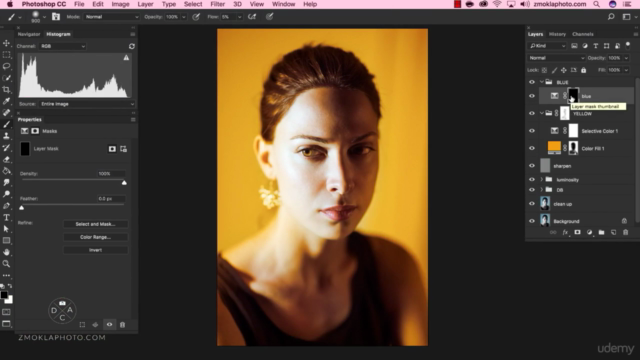
Task: Select the History Brush tool
Action: (6, 147)
